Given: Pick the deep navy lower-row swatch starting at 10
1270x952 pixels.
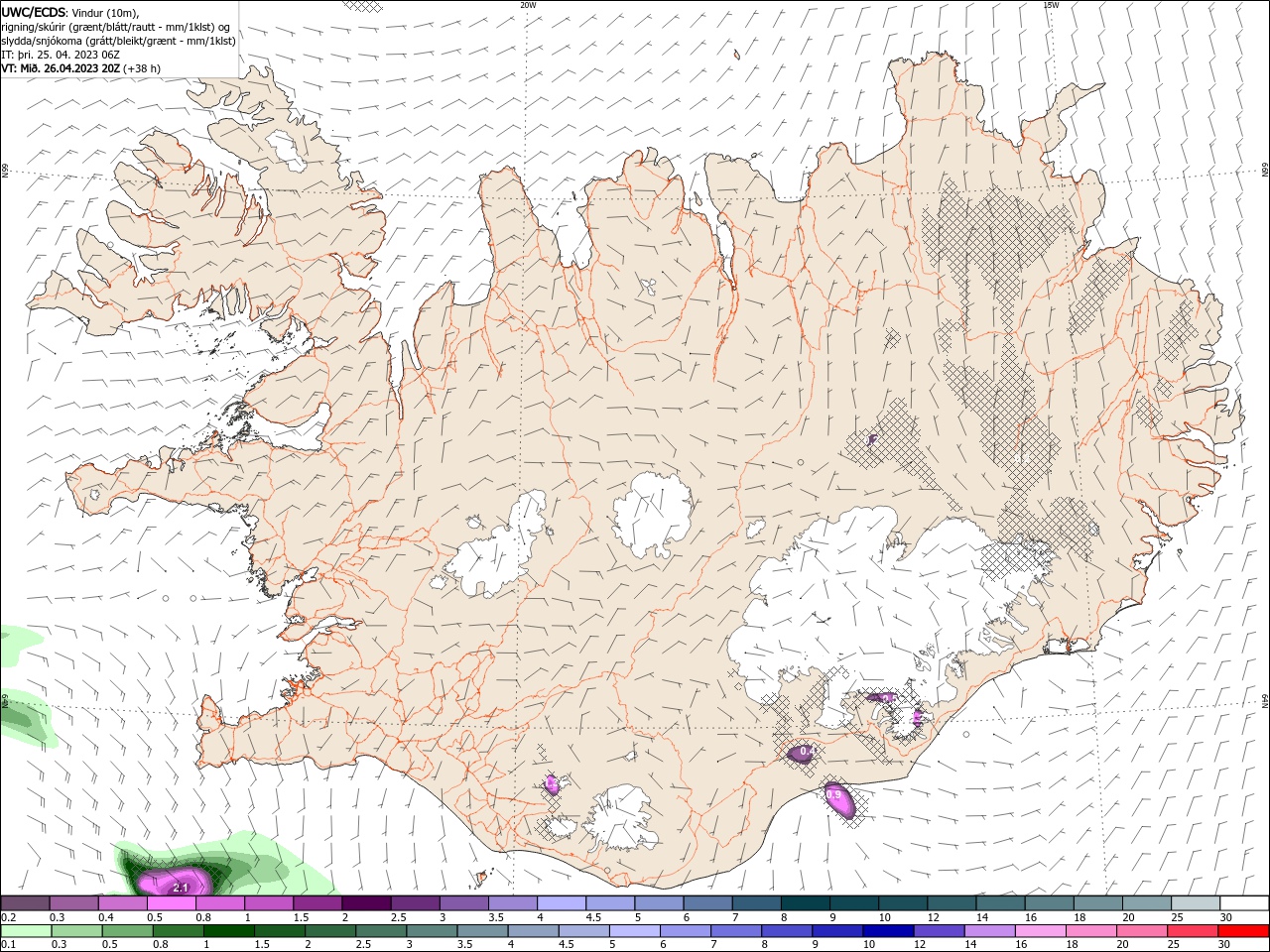Looking at the screenshot, I should click(x=887, y=931).
